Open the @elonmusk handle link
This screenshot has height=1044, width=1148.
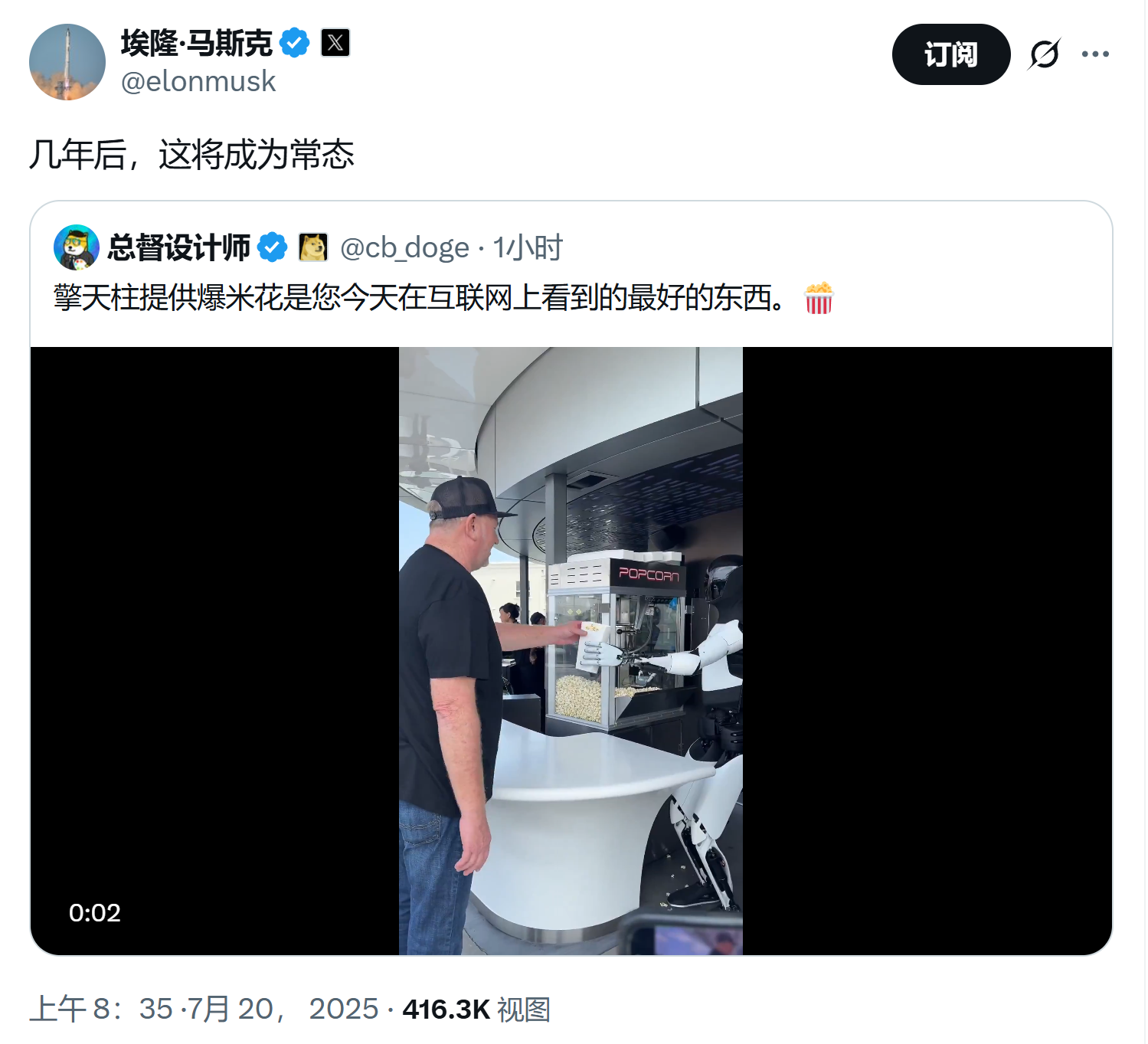tap(198, 81)
